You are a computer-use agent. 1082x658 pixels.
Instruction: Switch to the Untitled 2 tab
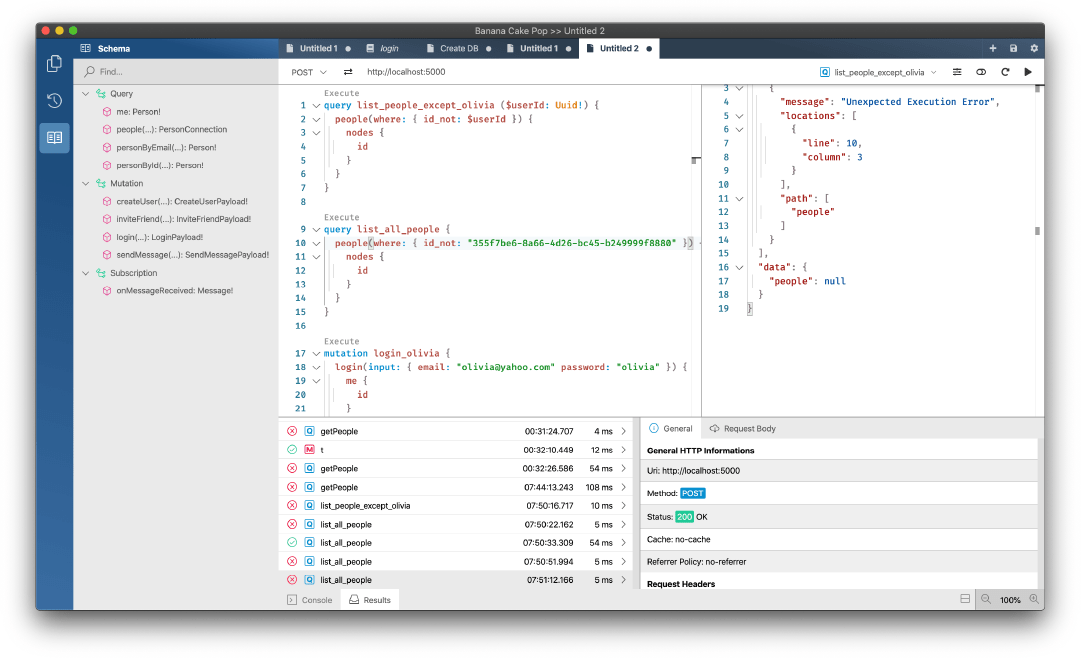coord(619,48)
